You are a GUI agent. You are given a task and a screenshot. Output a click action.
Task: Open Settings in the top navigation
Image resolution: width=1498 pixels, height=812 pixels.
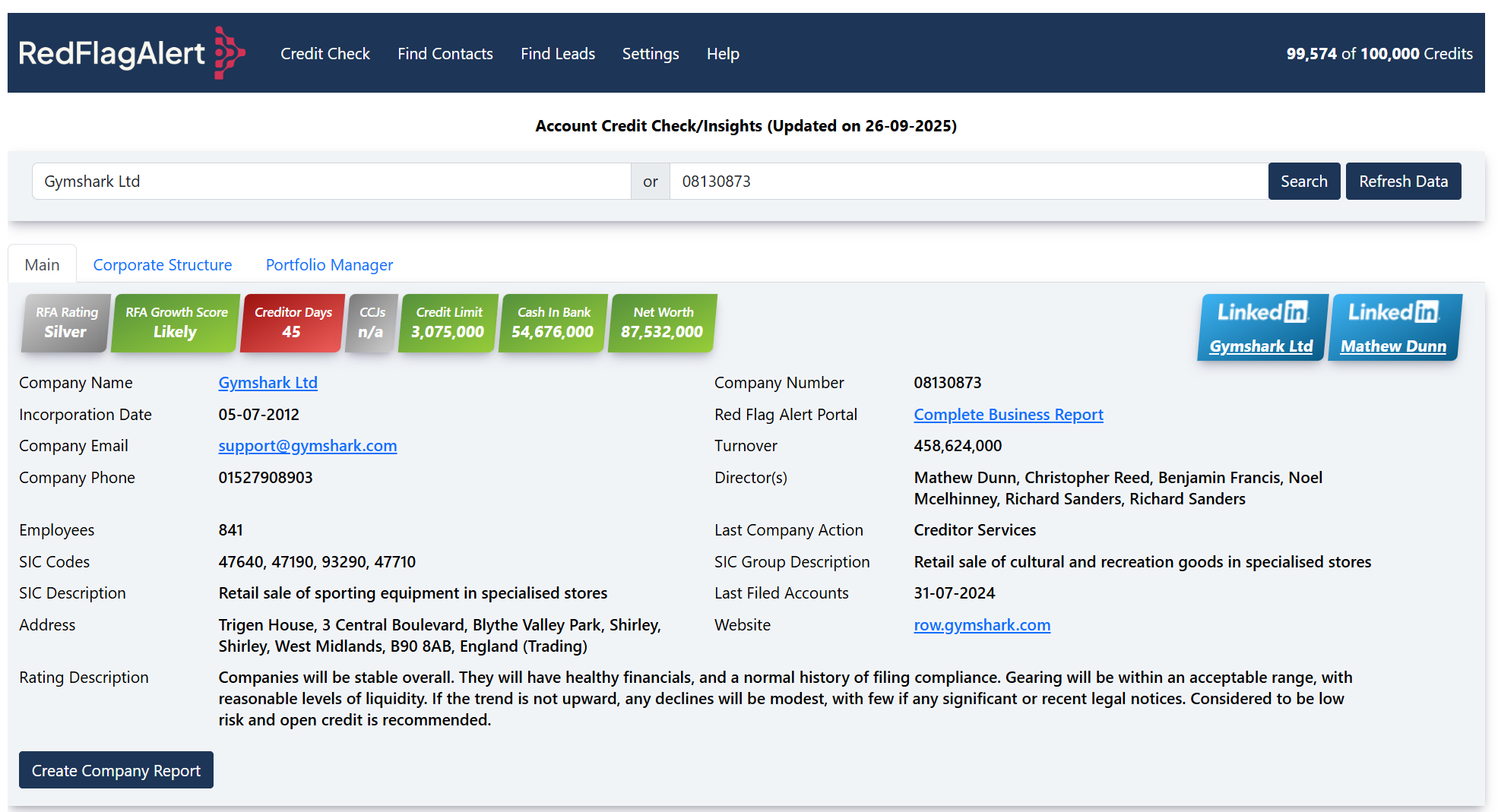[651, 54]
